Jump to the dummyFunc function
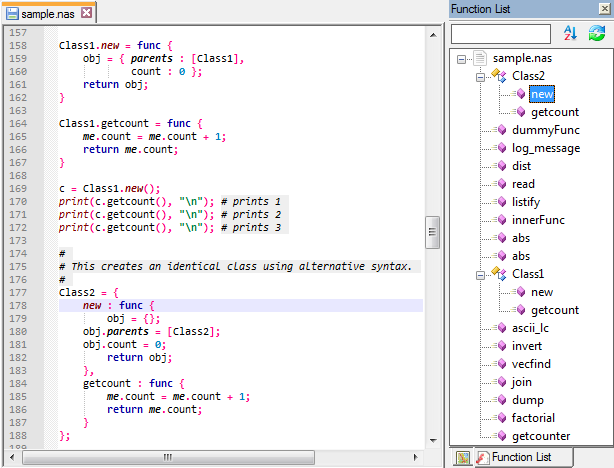This screenshot has width=614, height=468. 545,130
